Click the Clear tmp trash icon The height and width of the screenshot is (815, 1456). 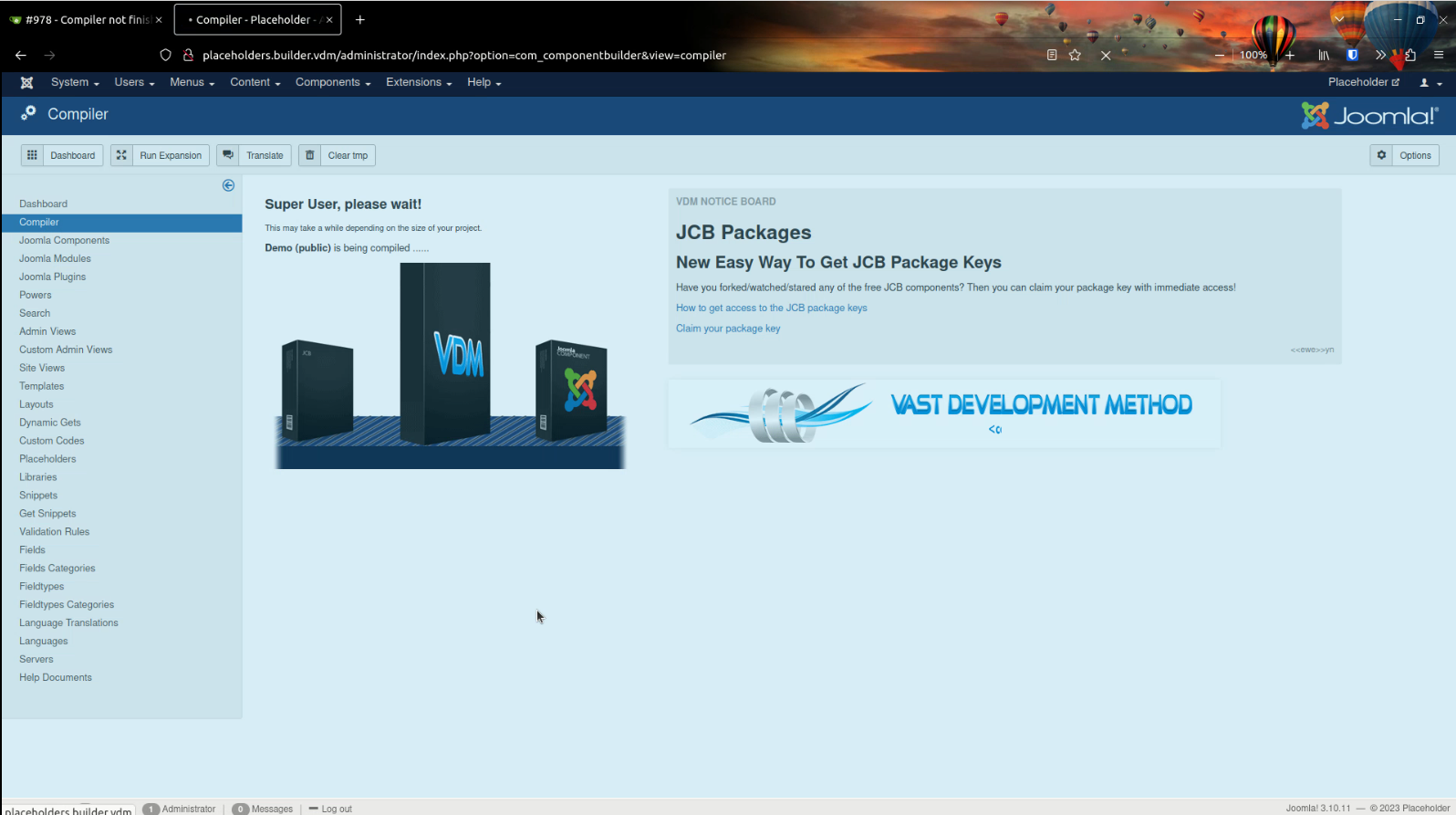tap(310, 155)
